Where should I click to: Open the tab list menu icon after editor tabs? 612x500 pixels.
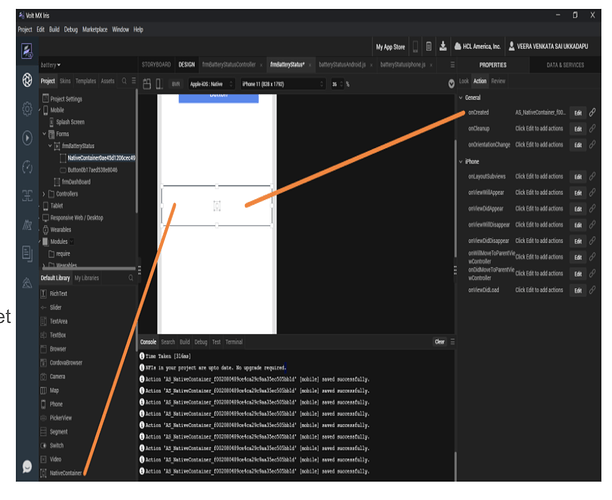click(x=452, y=65)
